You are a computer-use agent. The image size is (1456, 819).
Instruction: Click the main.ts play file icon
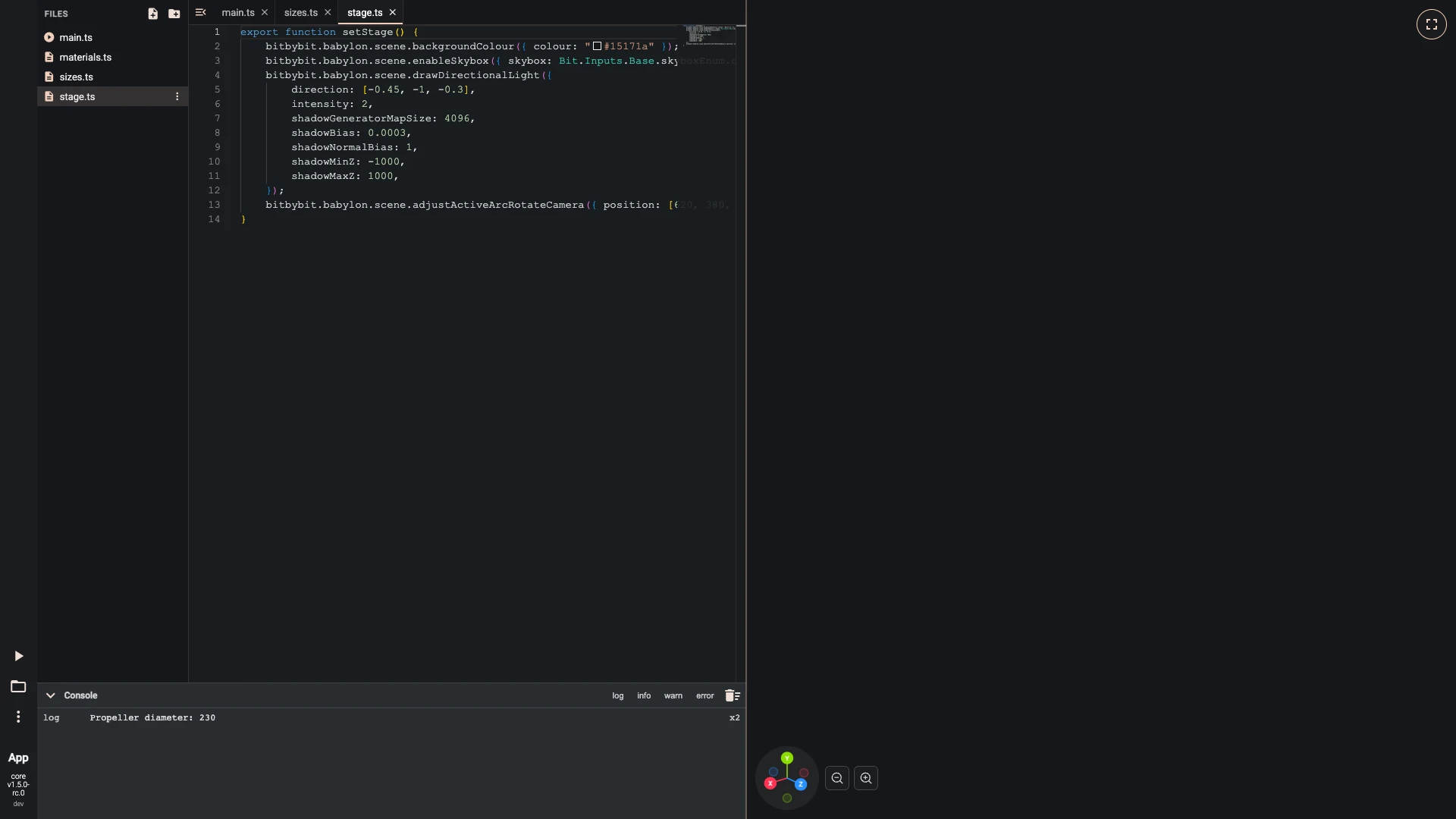coord(49,37)
